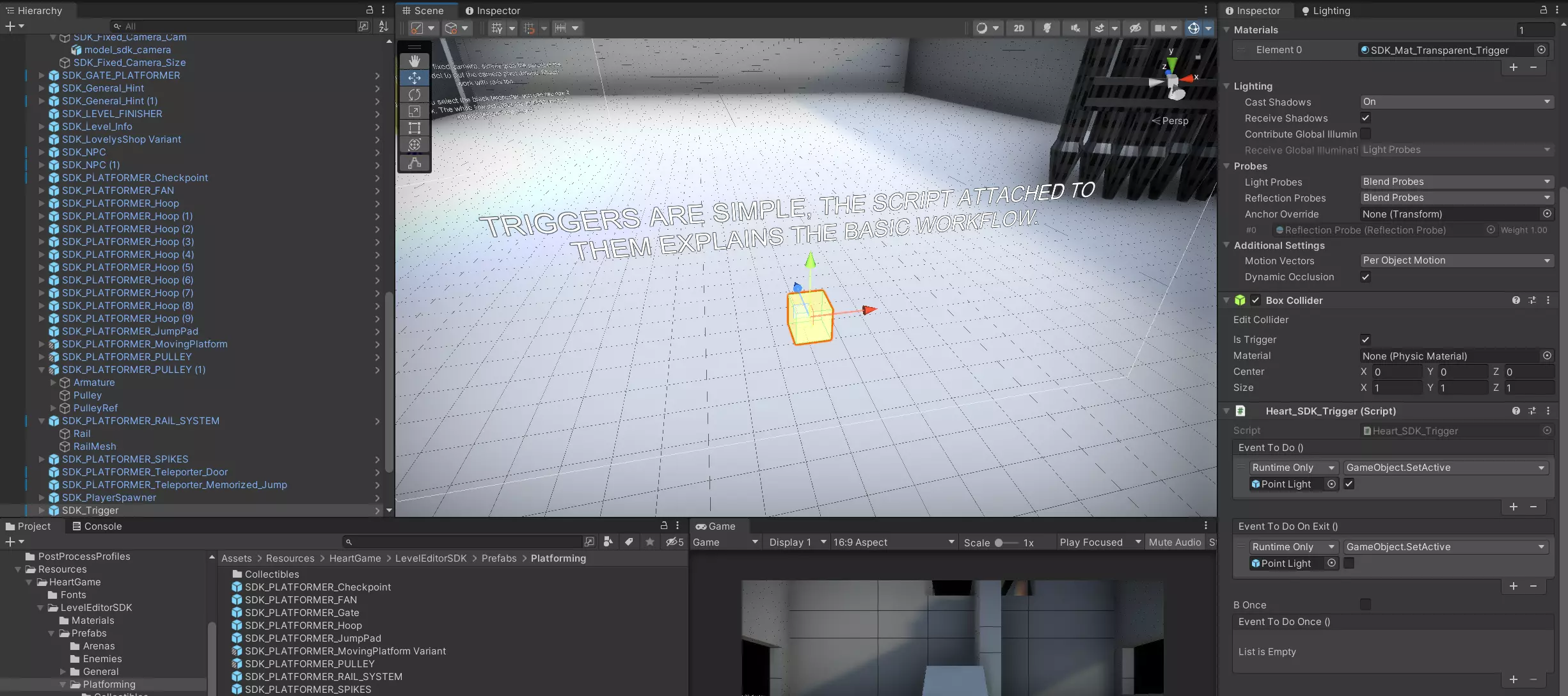
Task: Toggle scene lighting with lightbulb icon
Action: point(1047,28)
